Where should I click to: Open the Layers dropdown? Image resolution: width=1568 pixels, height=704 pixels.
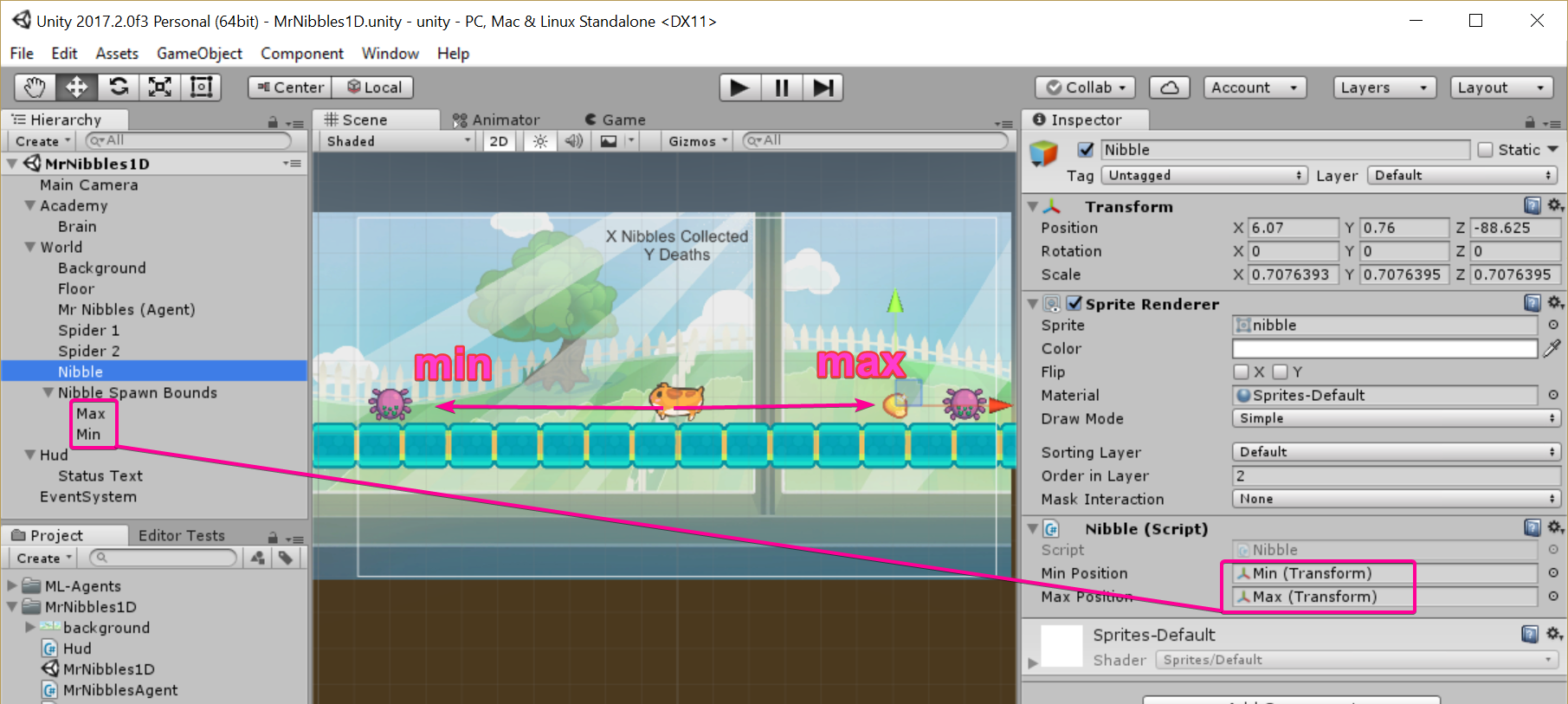click(1383, 87)
